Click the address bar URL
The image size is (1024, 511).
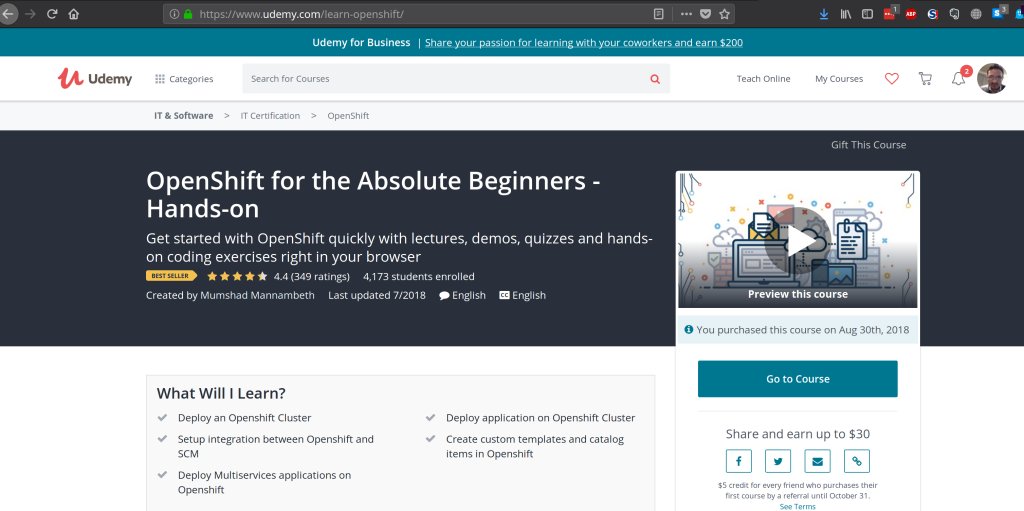pyautogui.click(x=301, y=14)
